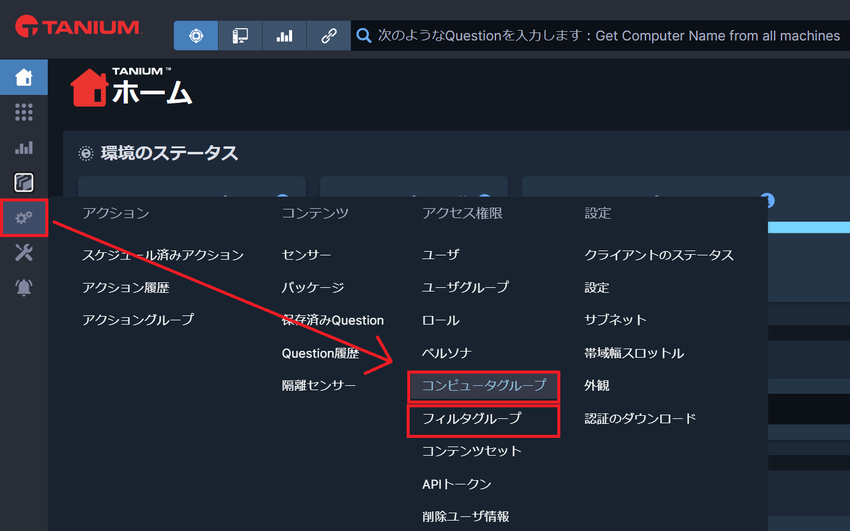The height and width of the screenshot is (531, 850).
Task: Open the notifications bell icon in sidebar
Action: 24,287
